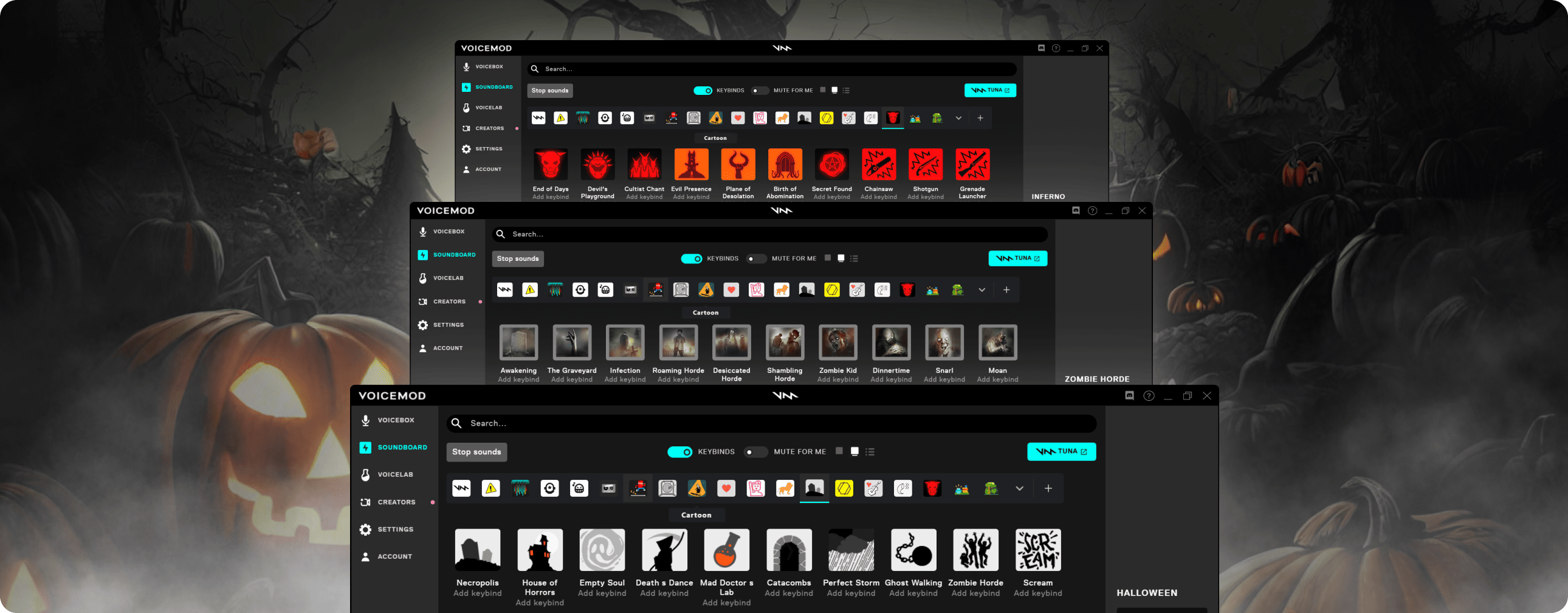Add new soundboard with plus in Halloween window
The height and width of the screenshot is (613, 1568).
(x=1048, y=489)
